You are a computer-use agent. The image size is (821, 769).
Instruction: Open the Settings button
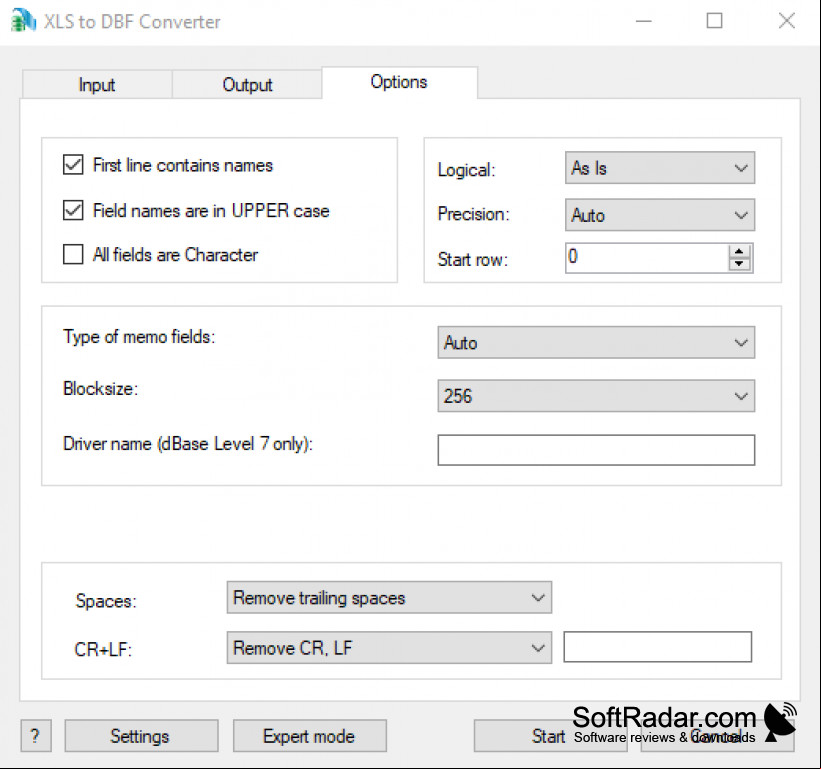coord(141,735)
